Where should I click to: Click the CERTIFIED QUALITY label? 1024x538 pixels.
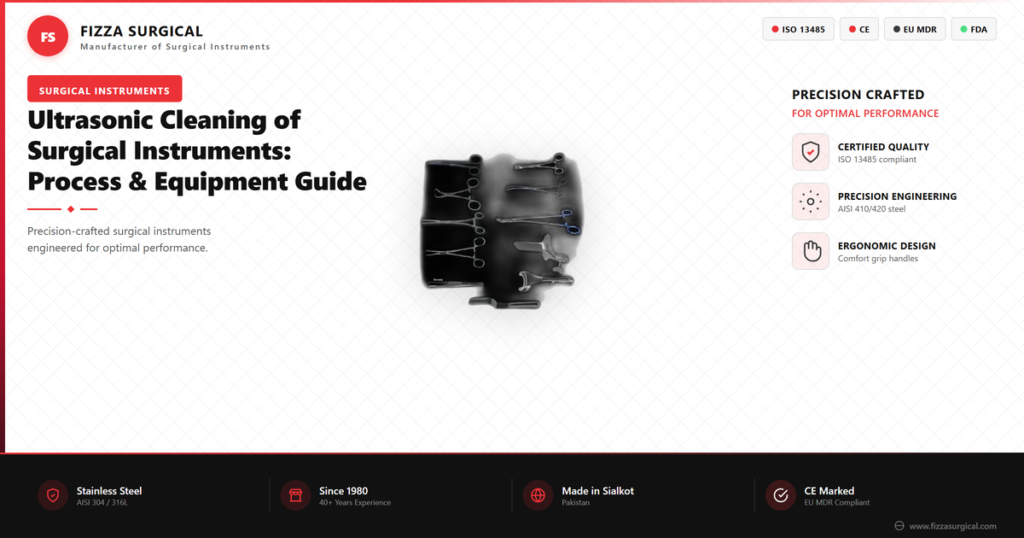(x=884, y=147)
